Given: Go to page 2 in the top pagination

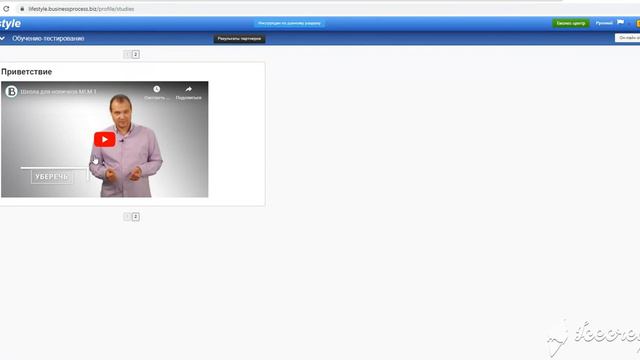Looking at the screenshot, I should click(136, 54).
